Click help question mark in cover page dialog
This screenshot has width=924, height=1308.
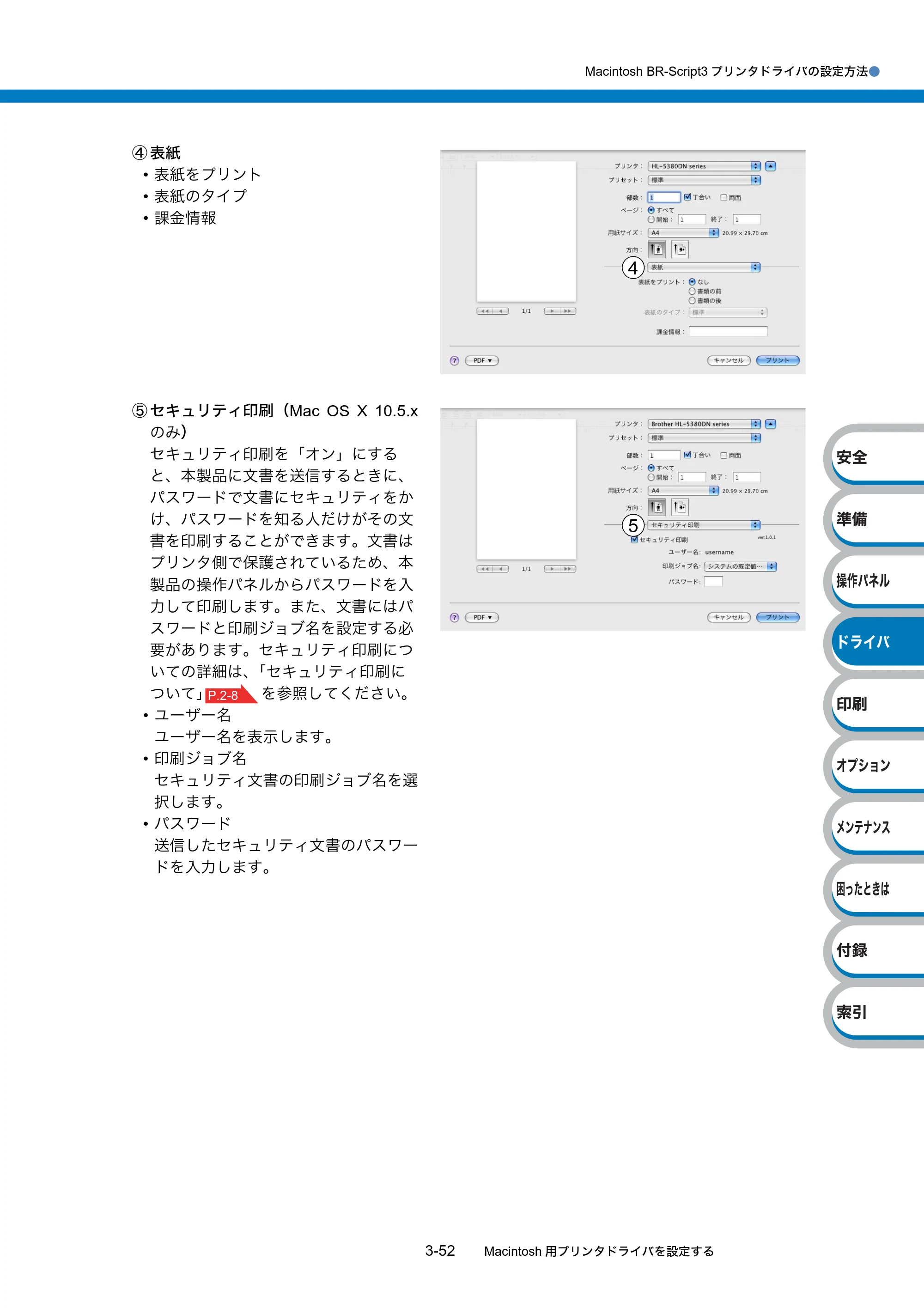(454, 360)
